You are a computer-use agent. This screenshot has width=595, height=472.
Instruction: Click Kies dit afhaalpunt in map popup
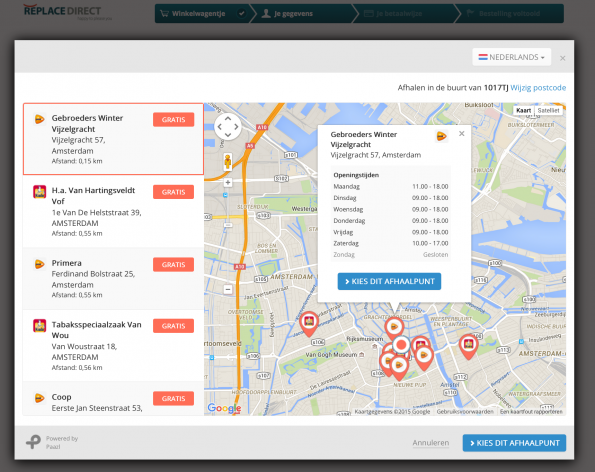pyautogui.click(x=389, y=282)
